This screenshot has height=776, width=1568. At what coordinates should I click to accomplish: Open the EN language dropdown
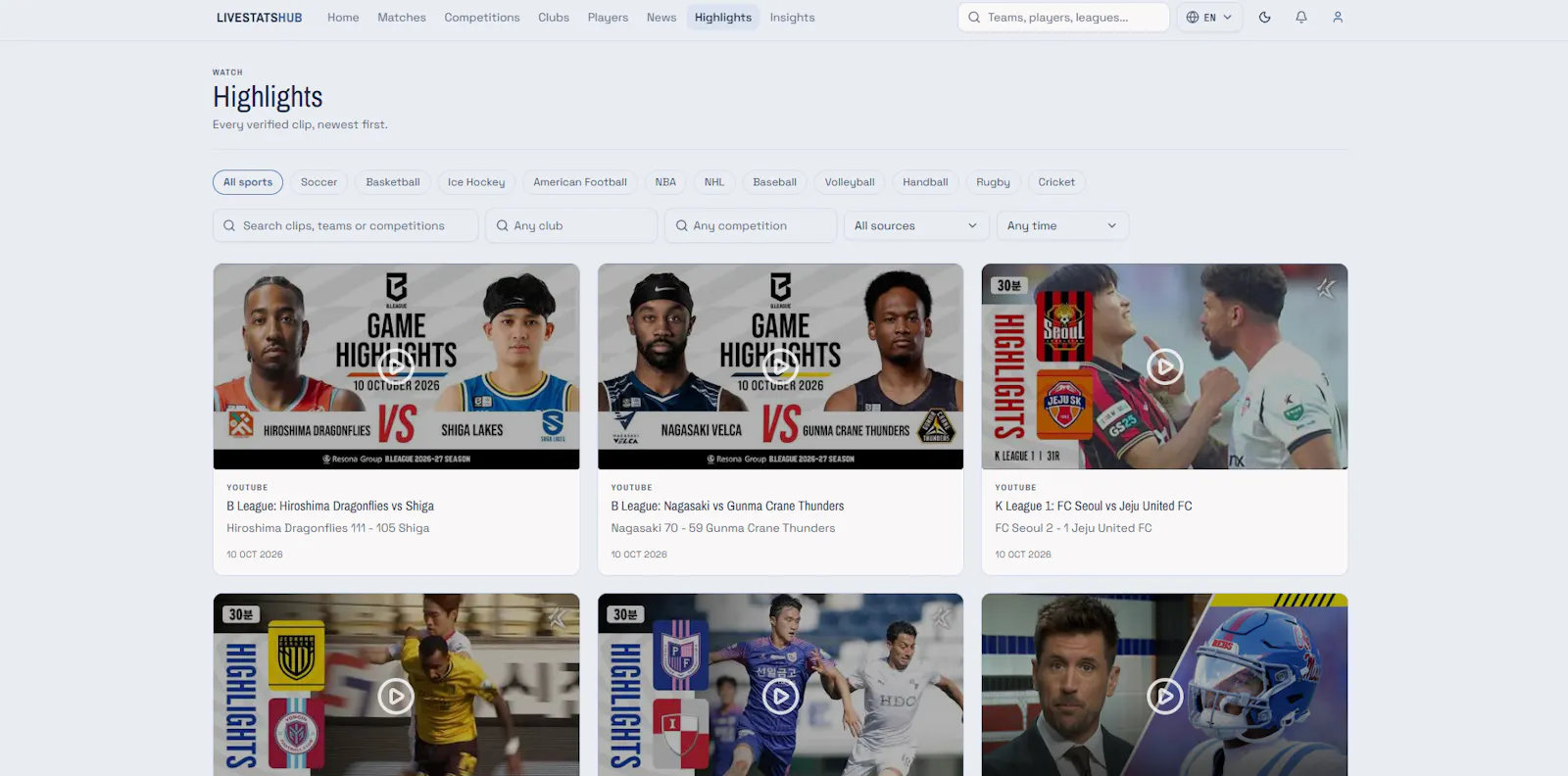[1209, 18]
